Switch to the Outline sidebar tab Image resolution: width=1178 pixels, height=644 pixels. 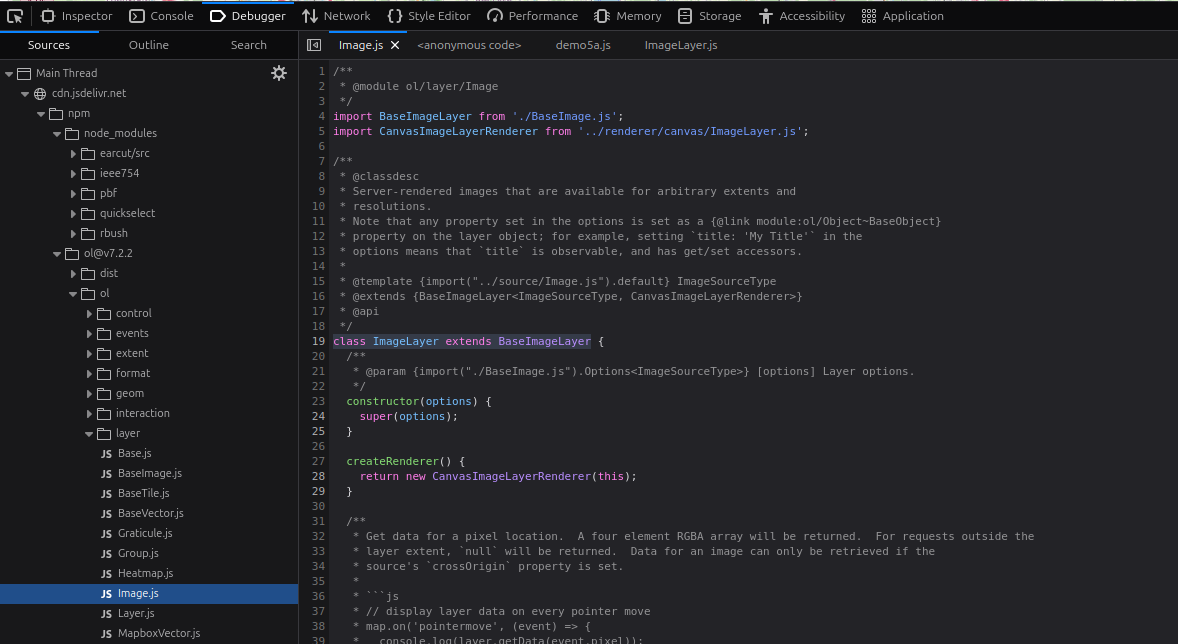[x=149, y=45]
